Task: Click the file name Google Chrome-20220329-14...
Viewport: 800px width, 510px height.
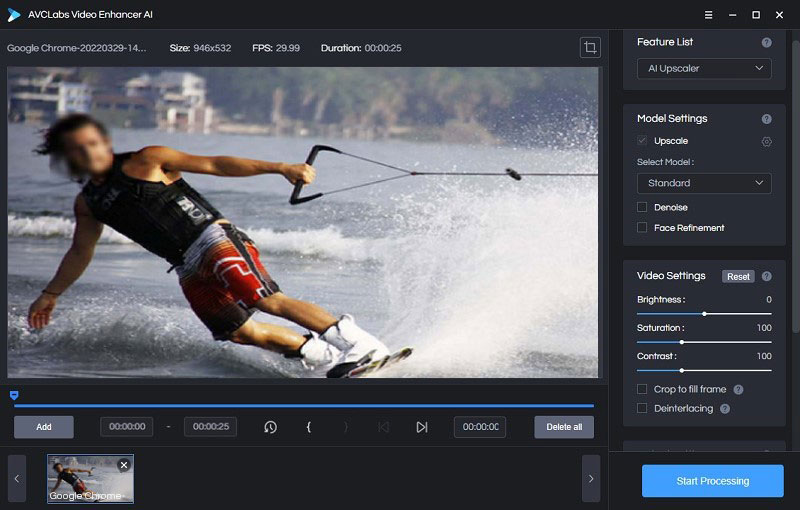Action: 77,48
